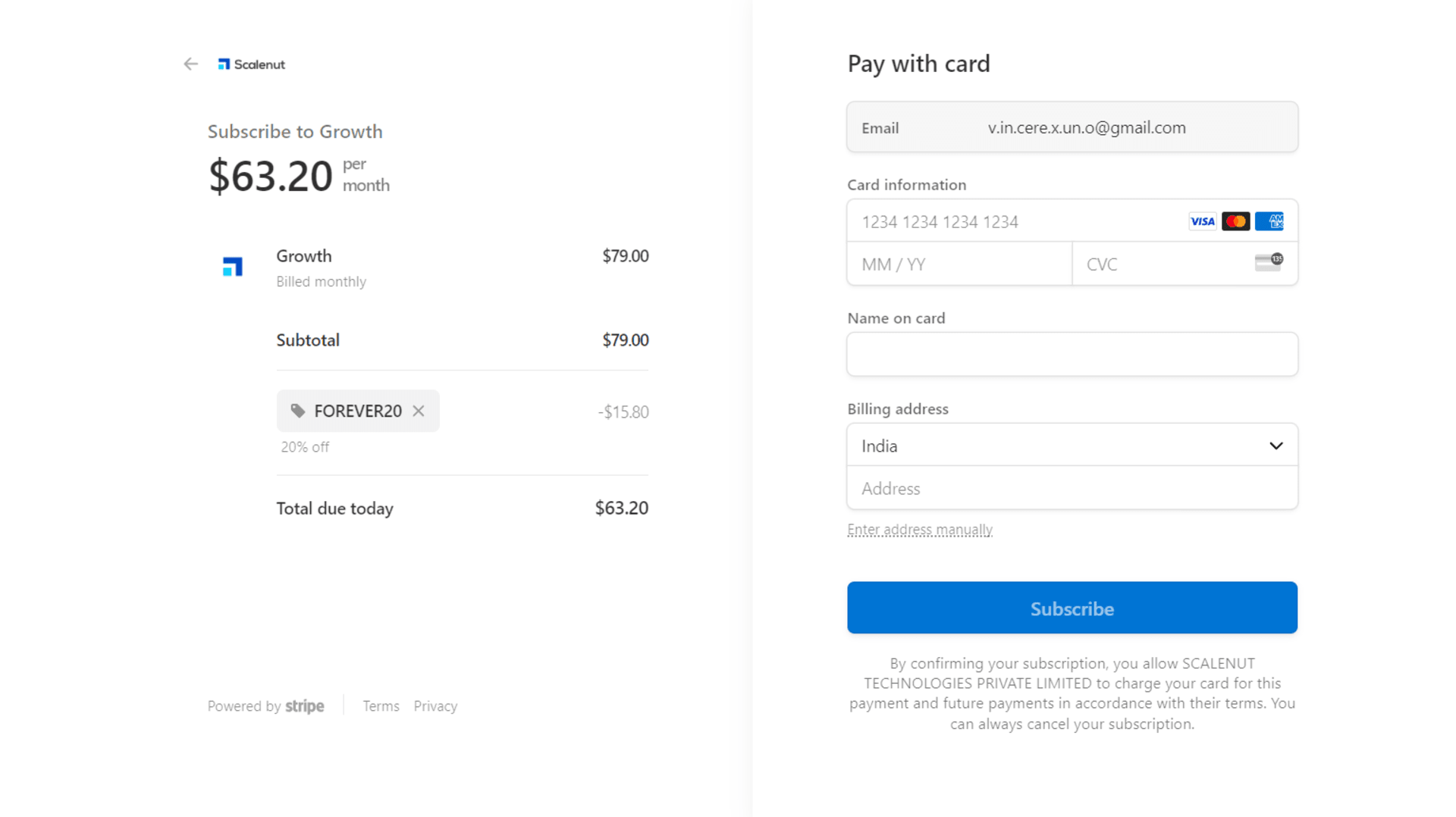Click the coupon tag icon beside FOREVER20
Viewport: 1456px width, 817px height.
pos(297,411)
